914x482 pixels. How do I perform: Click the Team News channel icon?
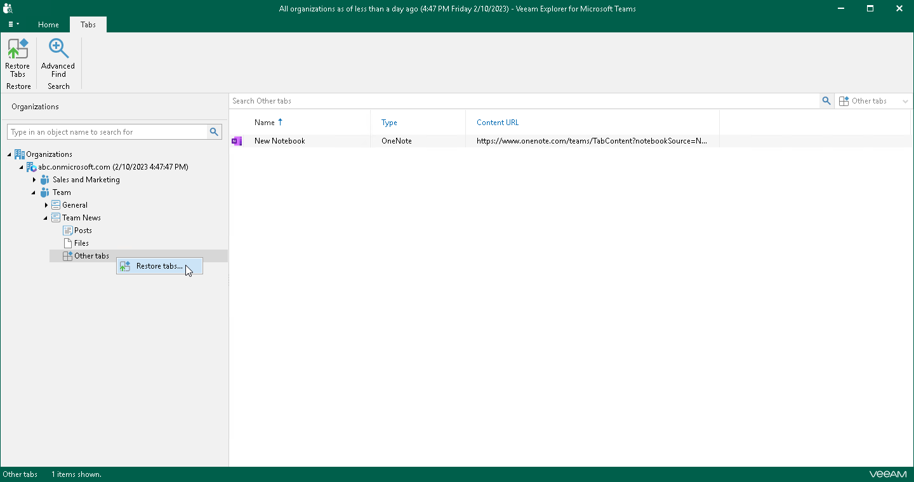56,218
